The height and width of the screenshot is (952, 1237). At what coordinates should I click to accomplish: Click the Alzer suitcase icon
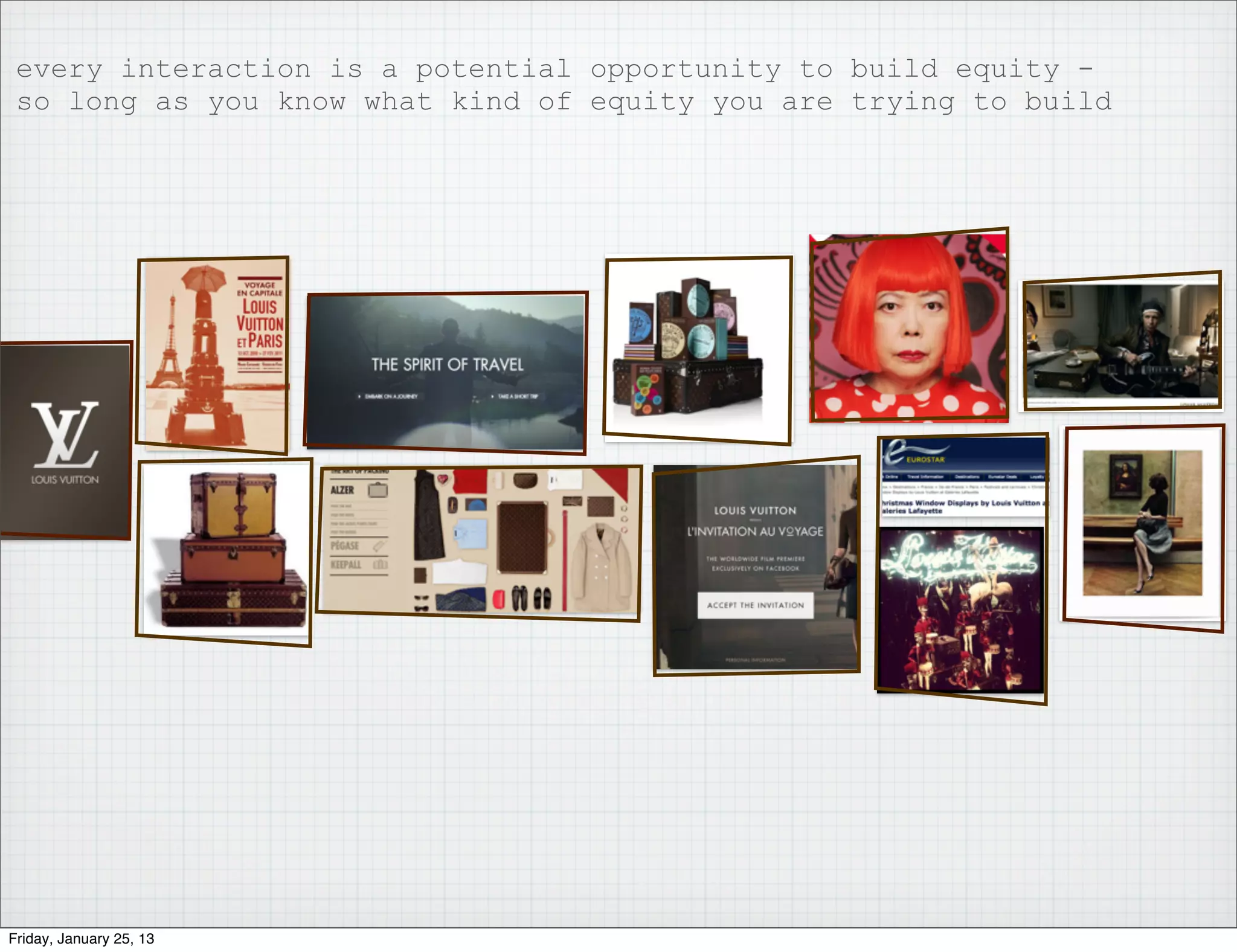click(x=378, y=490)
